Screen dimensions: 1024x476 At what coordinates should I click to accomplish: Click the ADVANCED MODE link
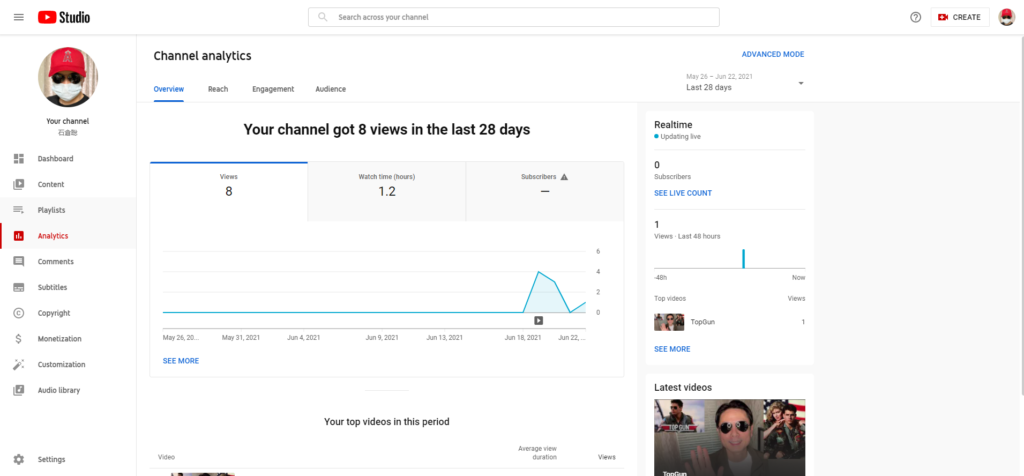pos(772,54)
